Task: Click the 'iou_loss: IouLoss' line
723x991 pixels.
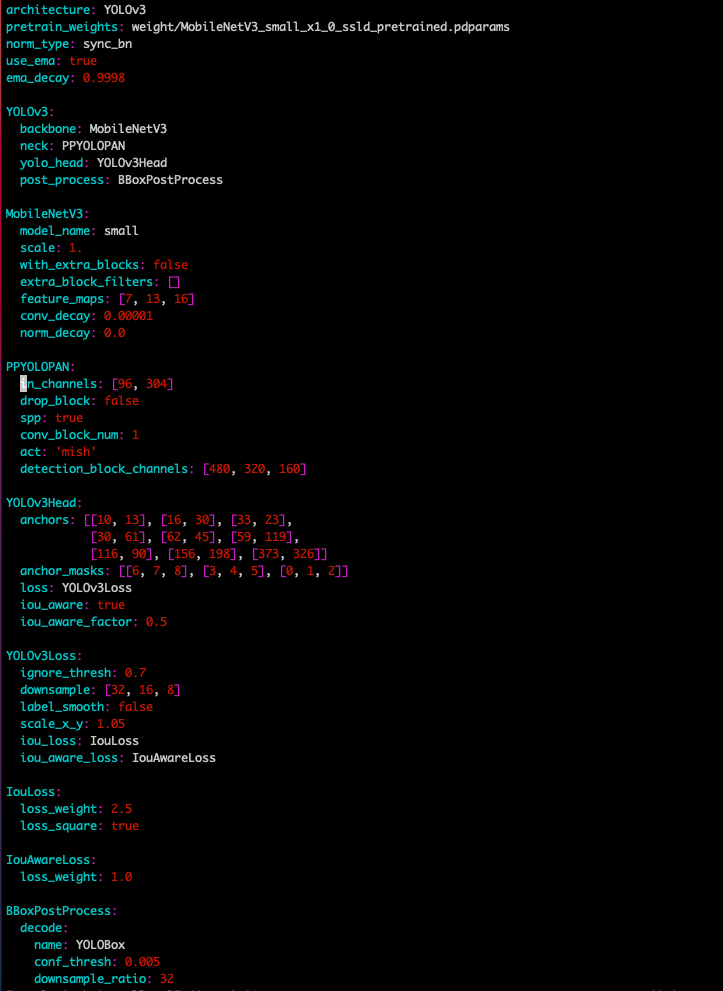Action: coord(80,741)
